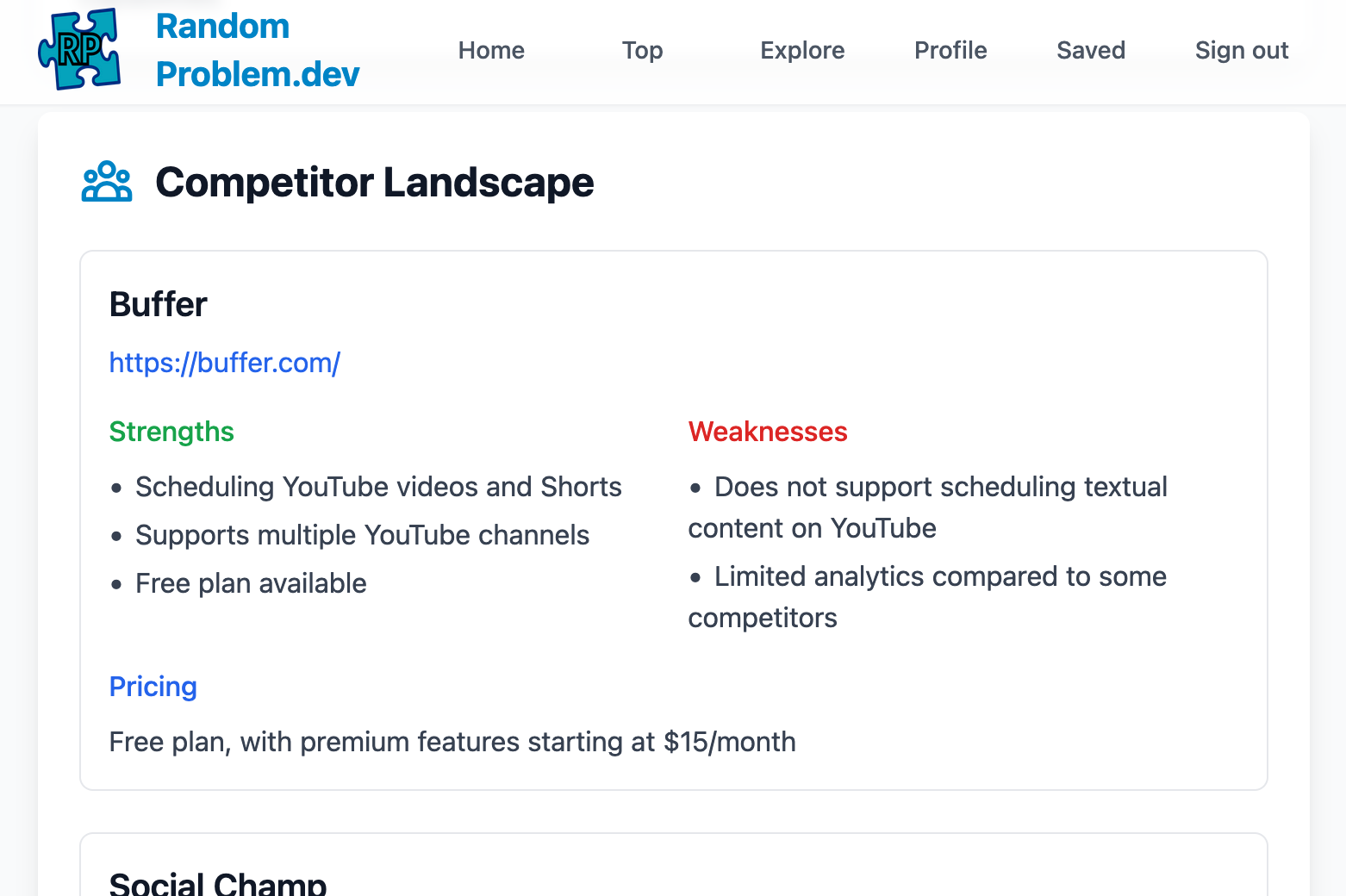
Task: Open the https://buffer.com/ link
Action: point(225,363)
